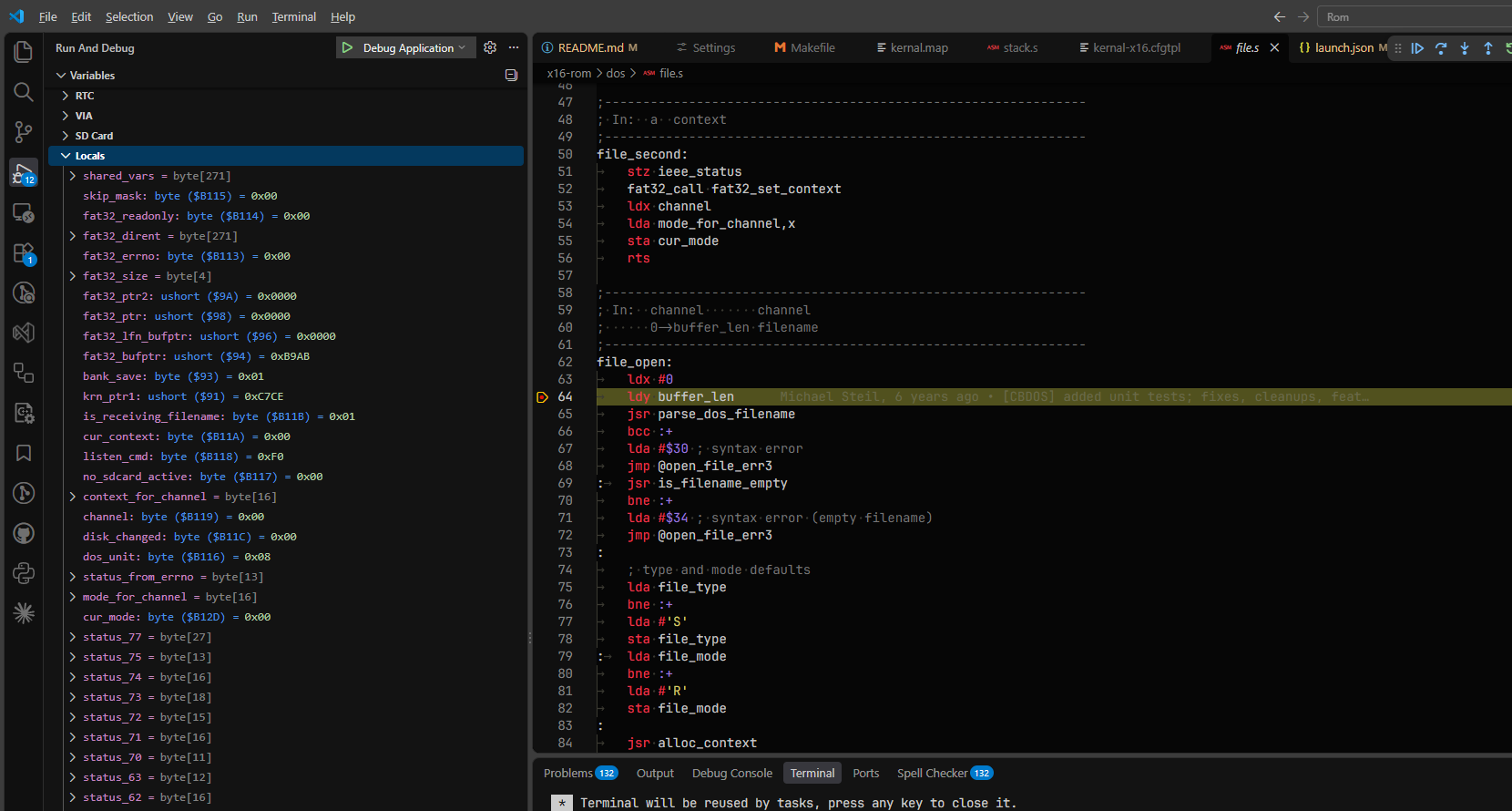
Task: Go forward with the navigation arrow
Action: (1303, 16)
